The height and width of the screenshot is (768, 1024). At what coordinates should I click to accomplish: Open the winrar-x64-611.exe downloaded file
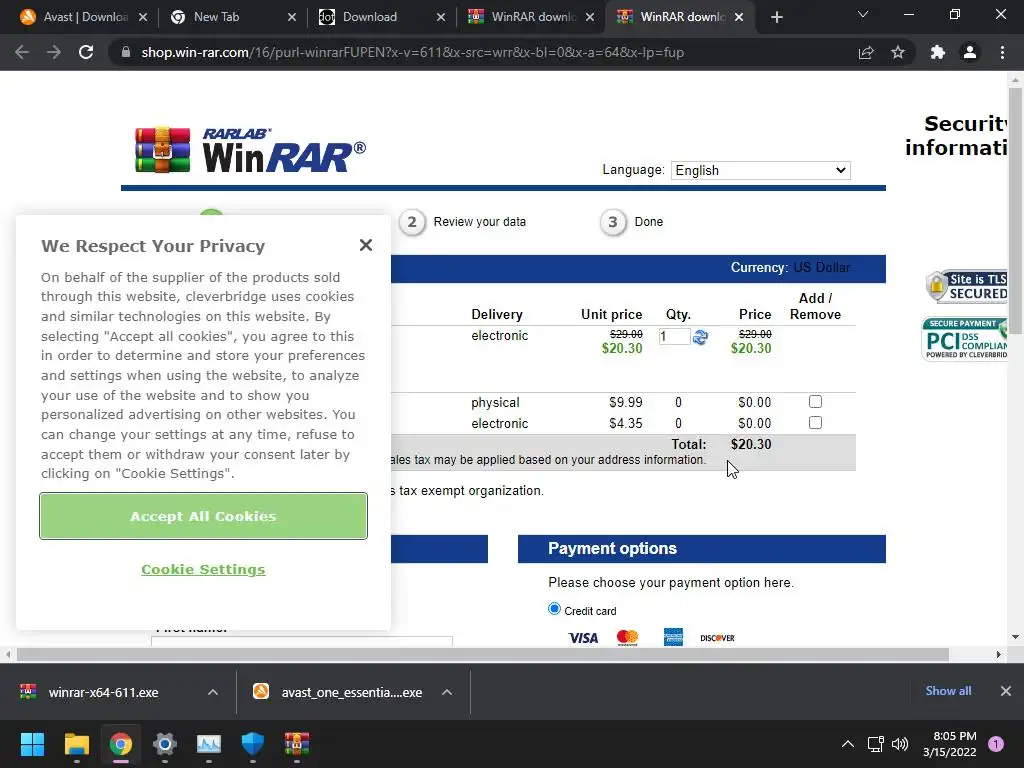[103, 692]
